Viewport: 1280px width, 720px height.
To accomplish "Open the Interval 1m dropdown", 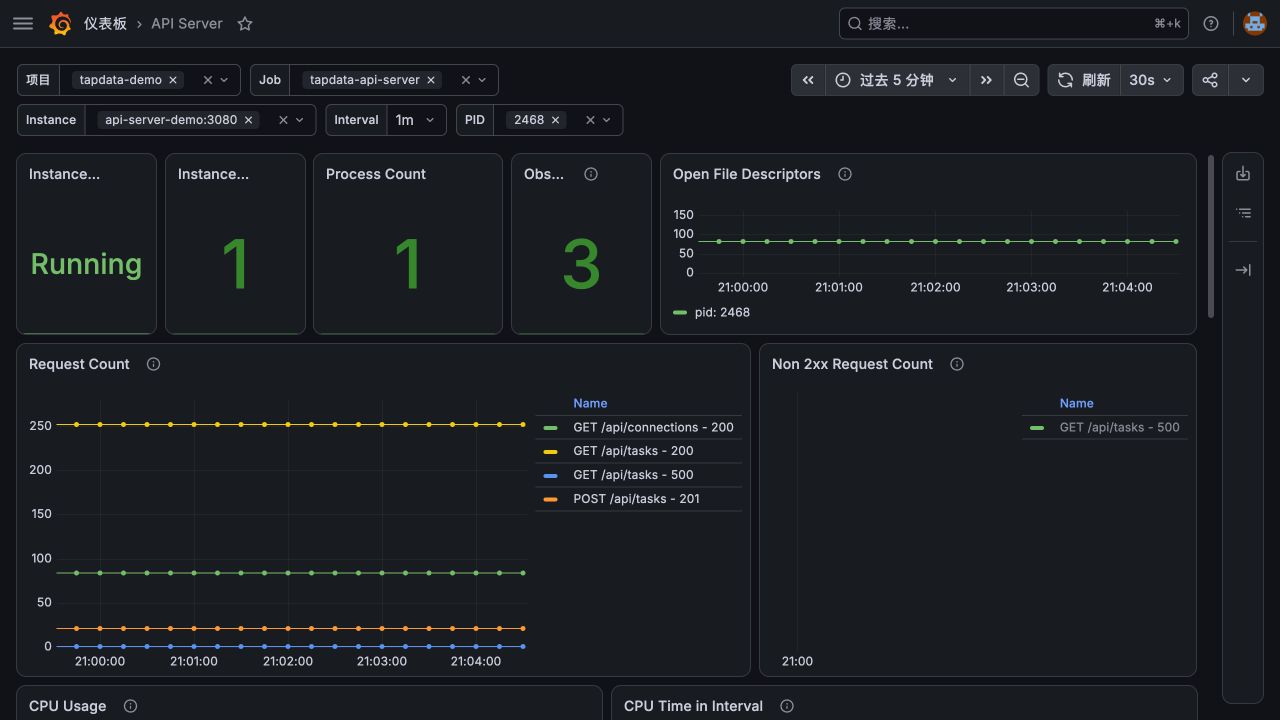I will [x=416, y=120].
